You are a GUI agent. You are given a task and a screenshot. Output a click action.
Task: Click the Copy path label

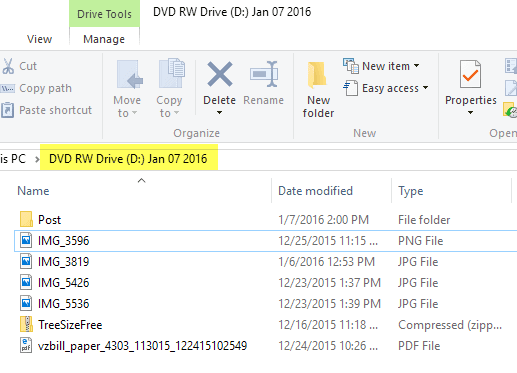point(45,88)
